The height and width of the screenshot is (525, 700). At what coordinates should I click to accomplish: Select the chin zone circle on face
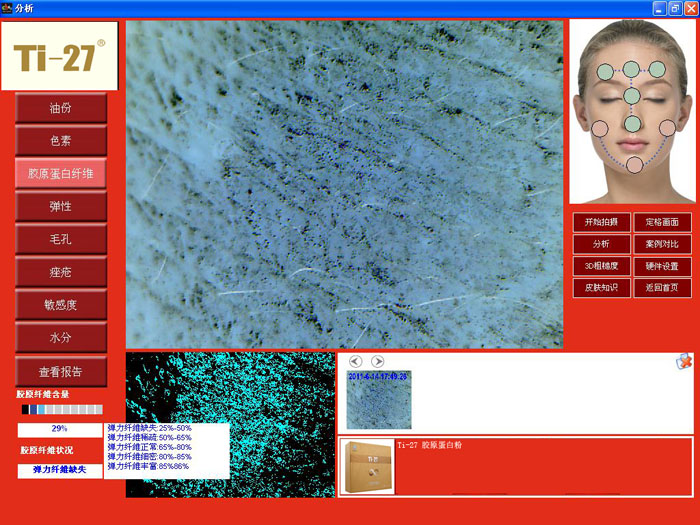(633, 164)
